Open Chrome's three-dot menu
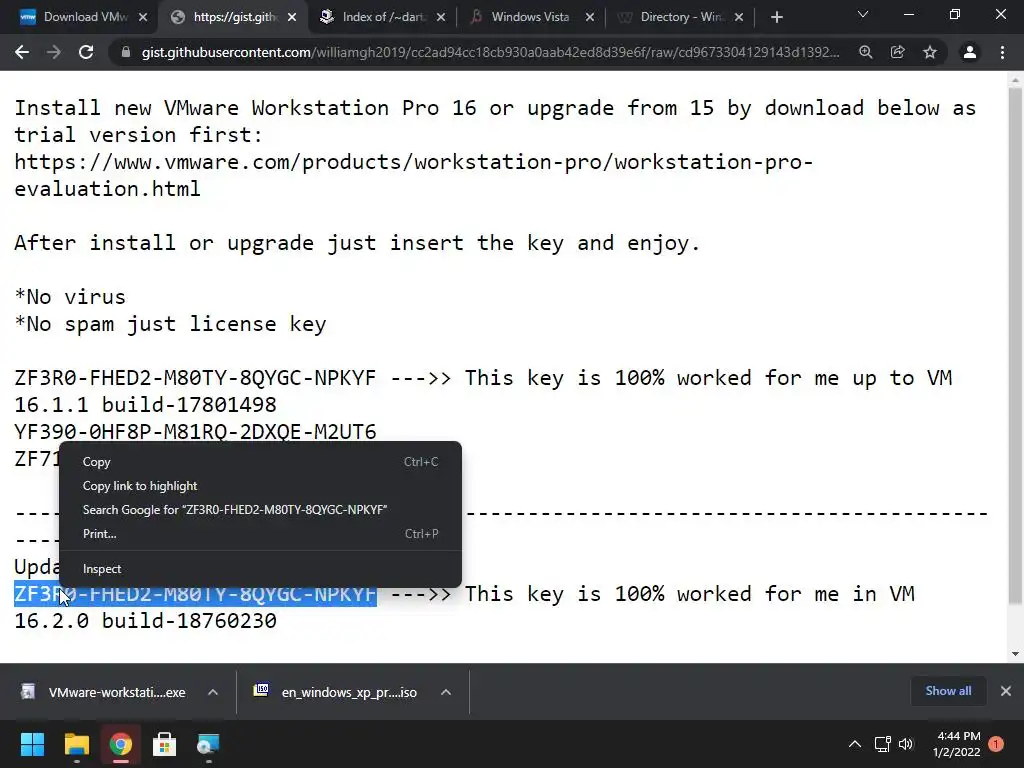This screenshot has height=768, width=1024. point(1002,52)
